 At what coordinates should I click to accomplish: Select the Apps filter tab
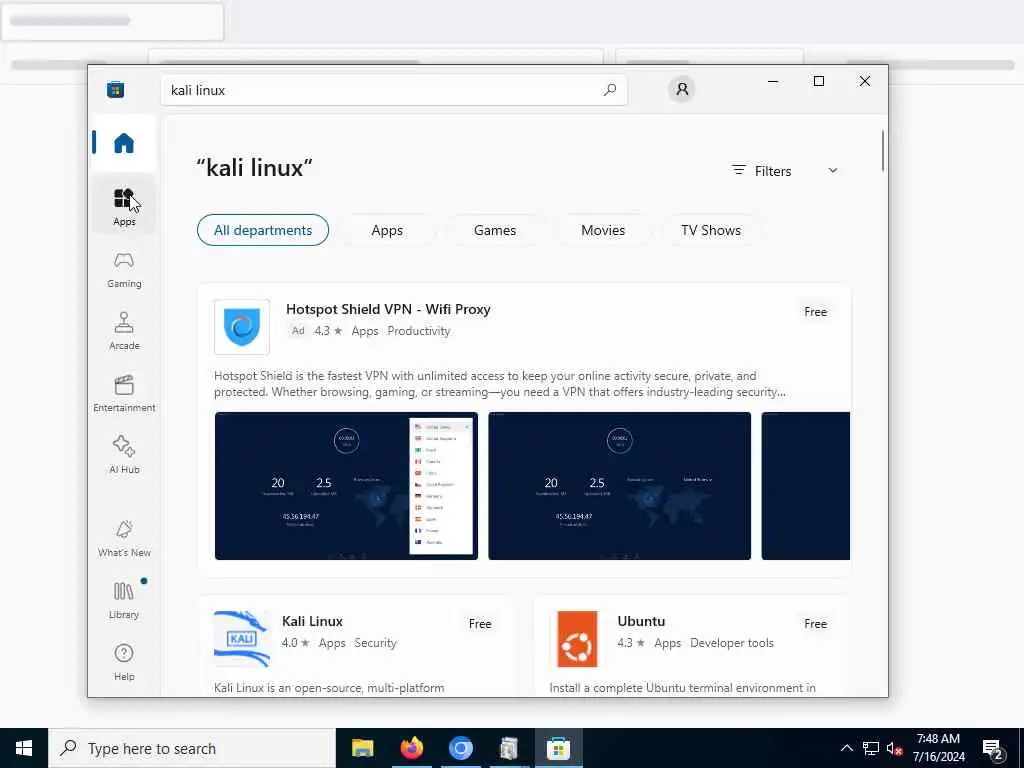pos(387,230)
